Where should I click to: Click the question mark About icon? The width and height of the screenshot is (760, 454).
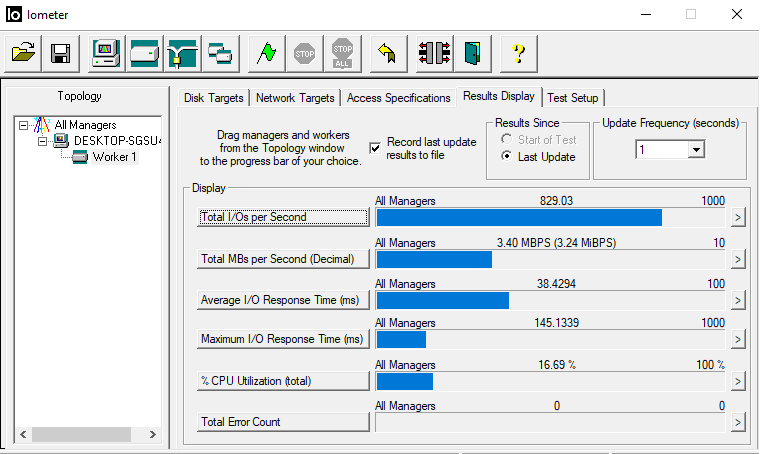tap(518, 54)
